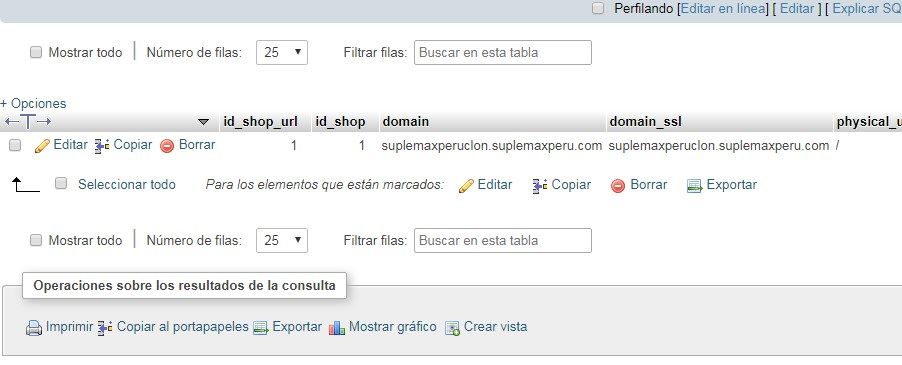Click the domain_ssl cell value

pyautogui.click(x=718, y=146)
